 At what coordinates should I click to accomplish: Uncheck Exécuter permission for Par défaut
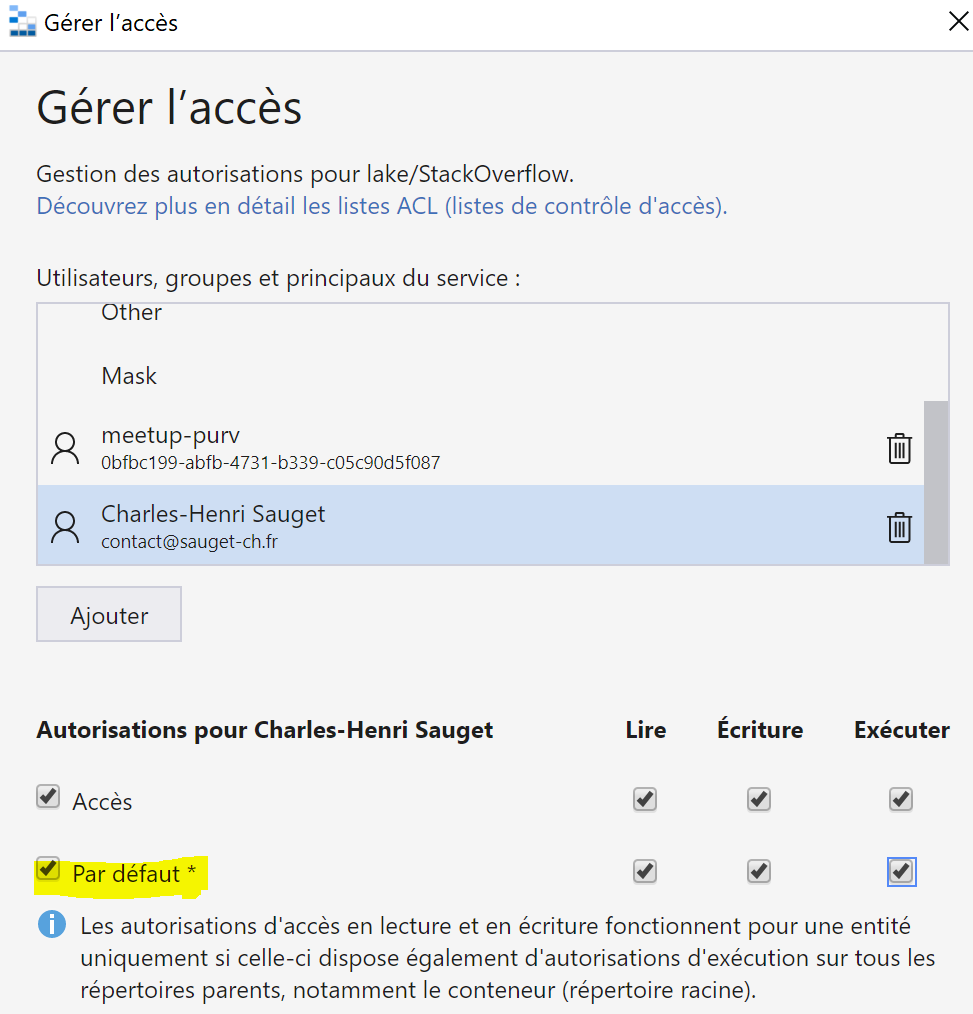[x=901, y=872]
